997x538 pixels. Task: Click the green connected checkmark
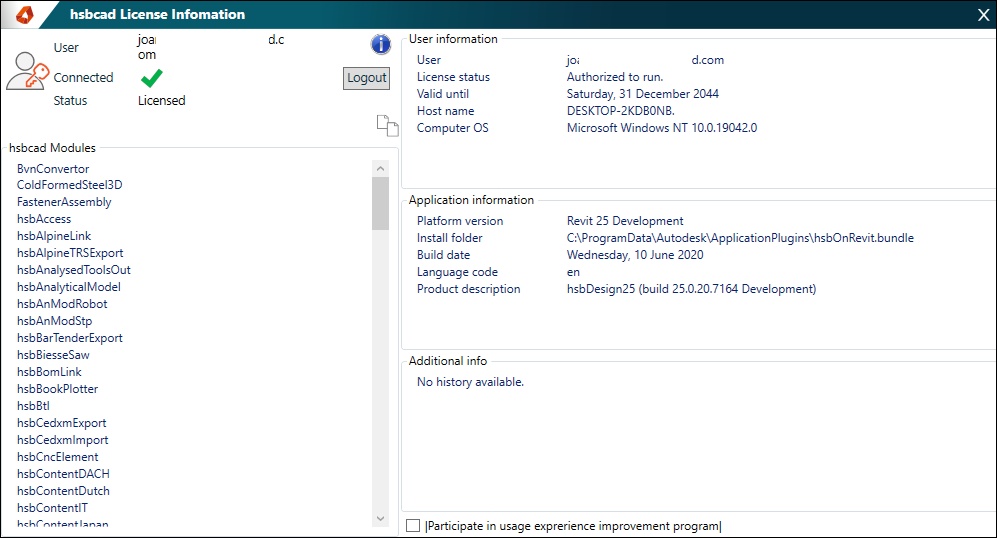pyautogui.click(x=151, y=78)
